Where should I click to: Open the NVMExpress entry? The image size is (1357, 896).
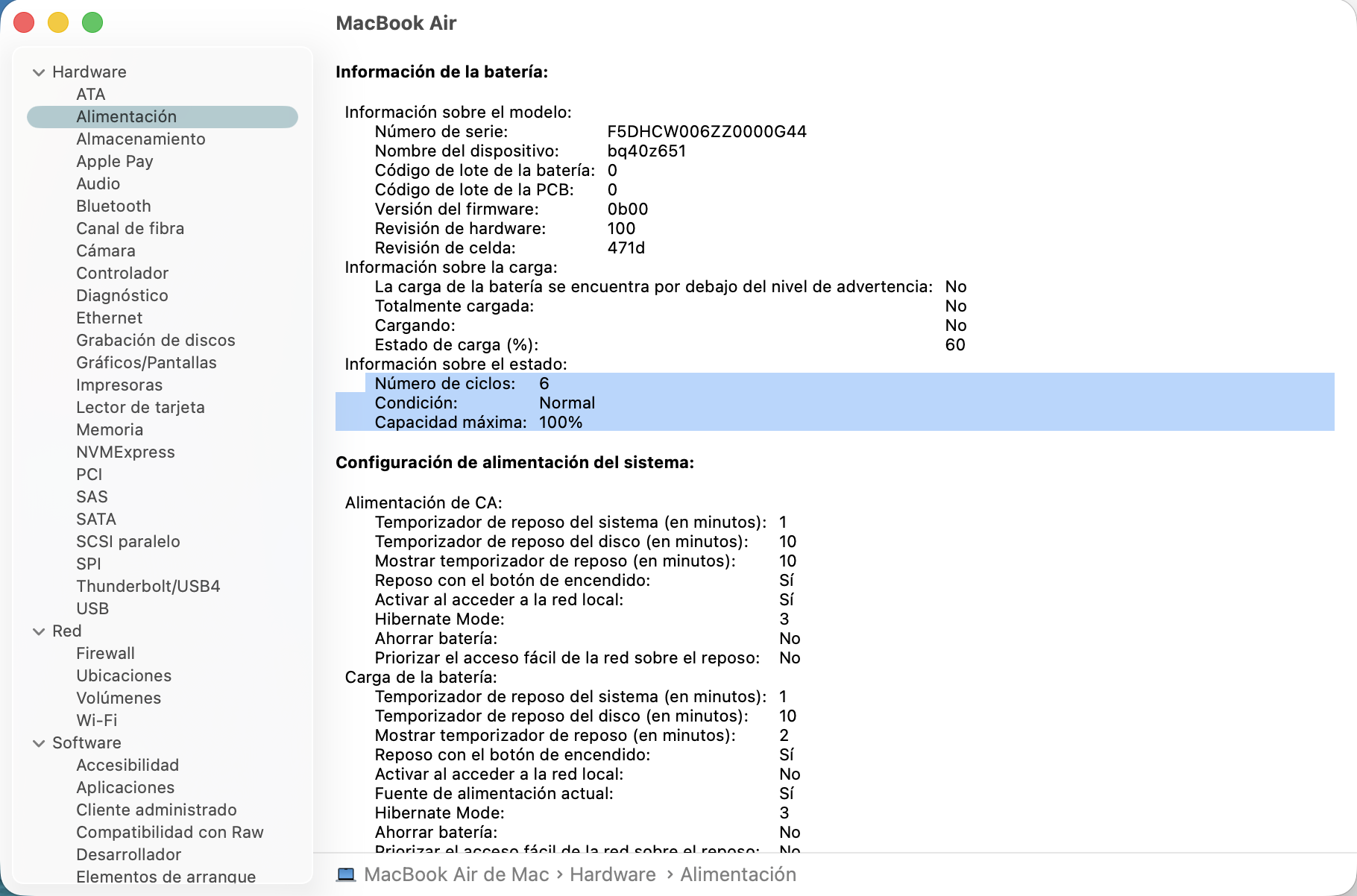coord(125,452)
